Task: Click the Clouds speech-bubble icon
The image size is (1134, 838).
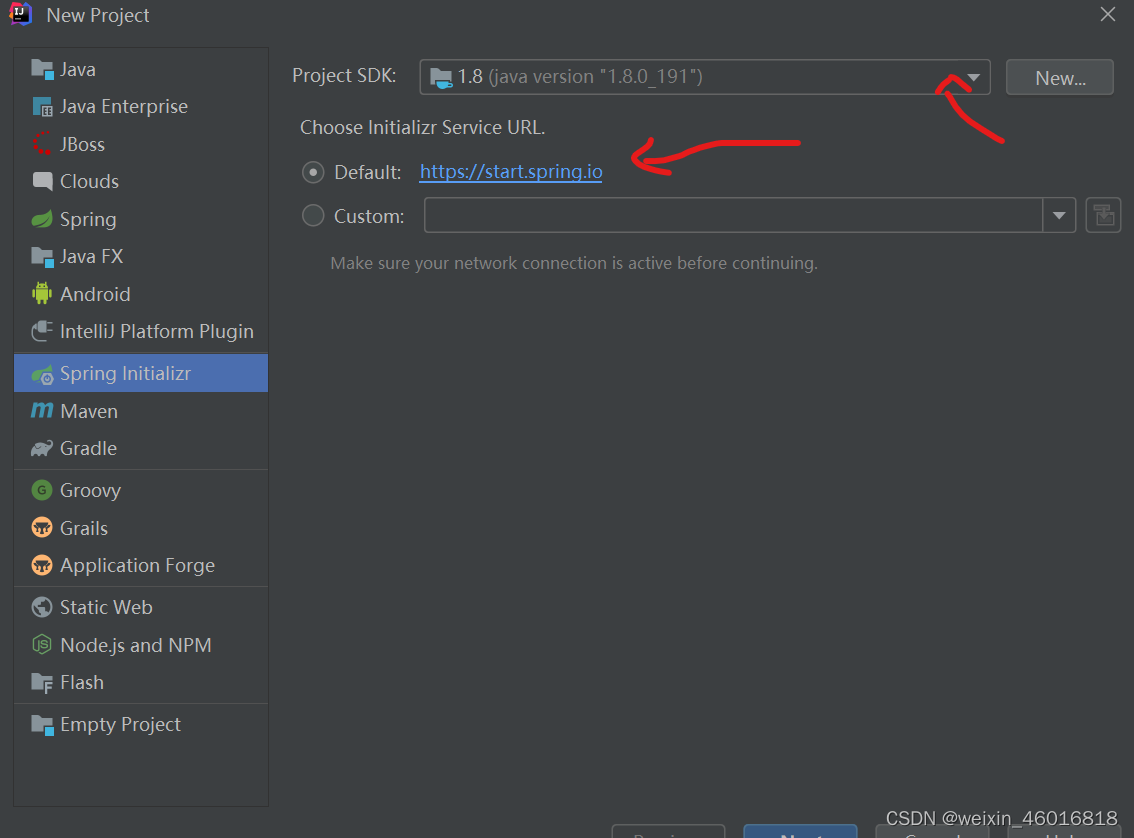Action: [42, 181]
